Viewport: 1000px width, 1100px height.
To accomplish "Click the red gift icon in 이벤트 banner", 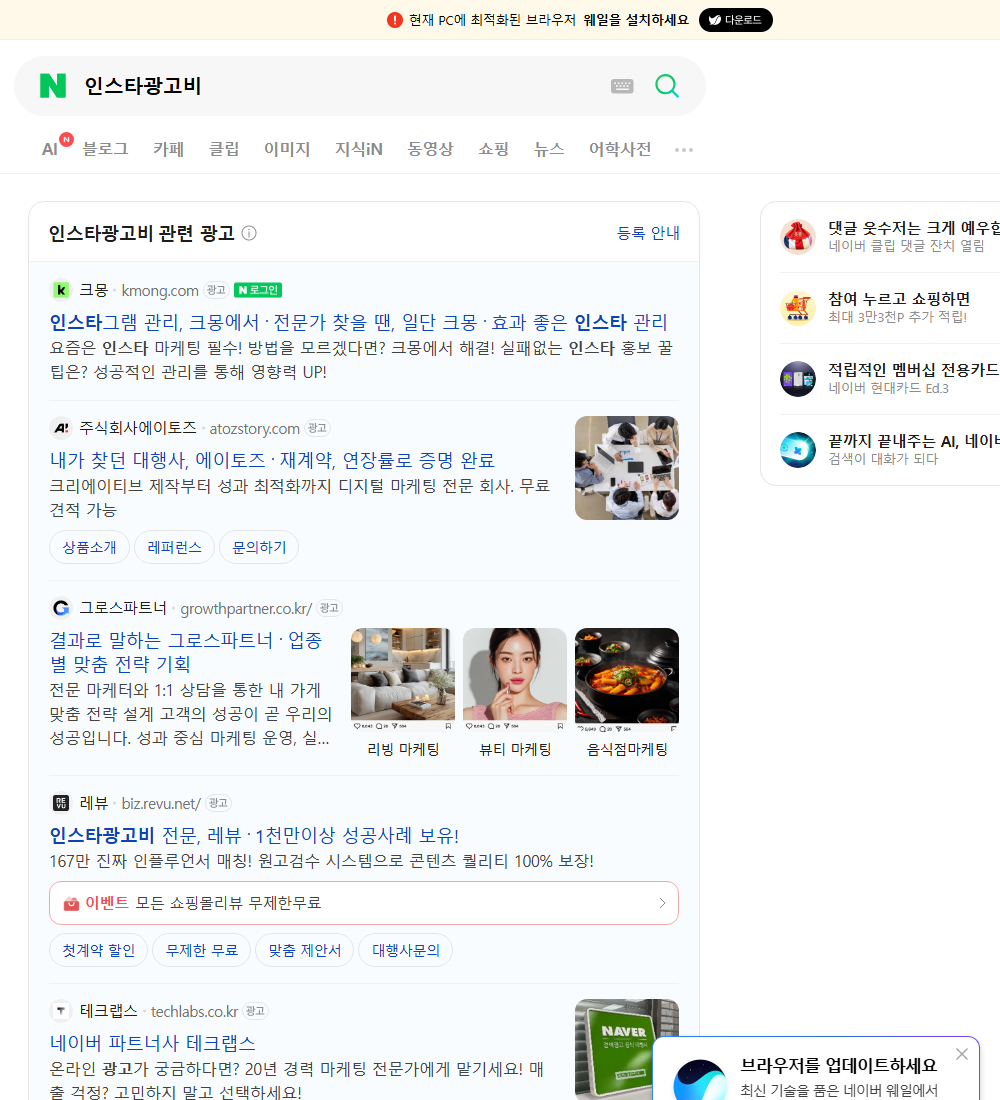I will pyautogui.click(x=71, y=903).
